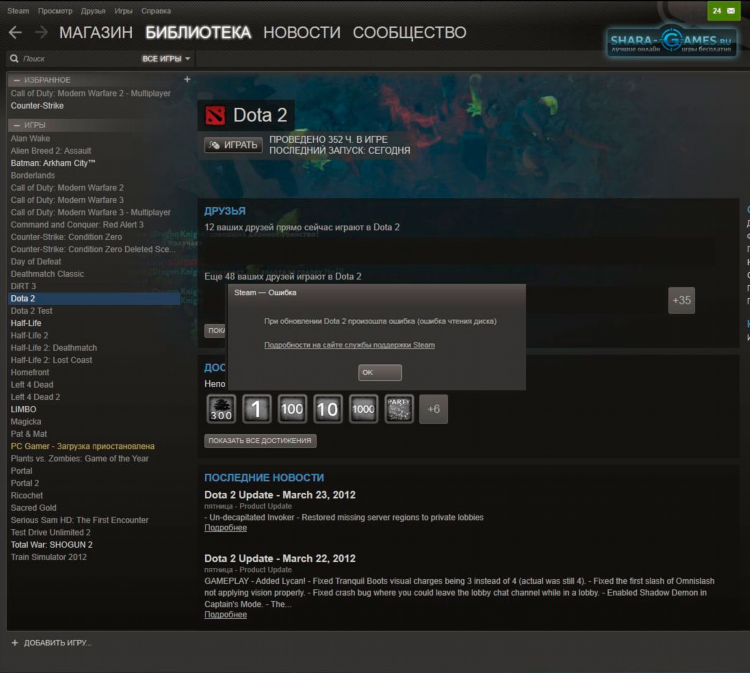Screen dimensions: 750x673
Task: Switch to the БИБЛИОТЕКА tab
Action: click(x=198, y=33)
